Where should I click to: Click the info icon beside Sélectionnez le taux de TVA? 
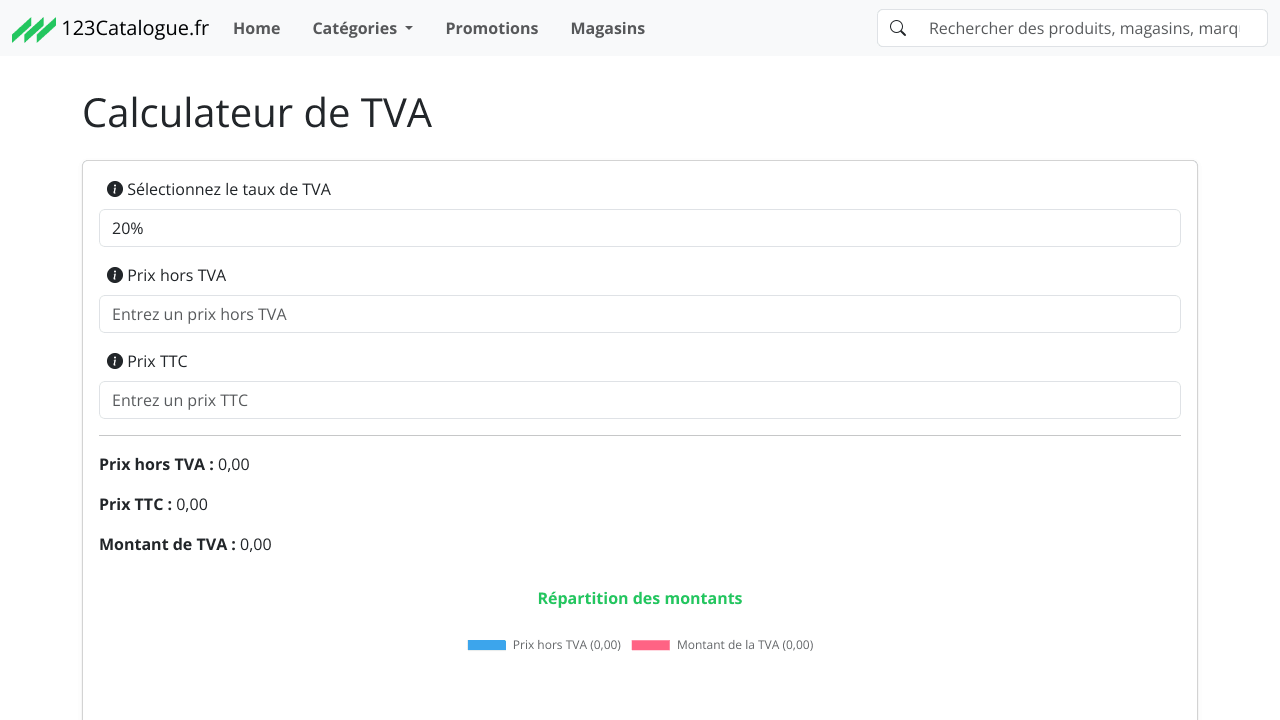click(113, 189)
